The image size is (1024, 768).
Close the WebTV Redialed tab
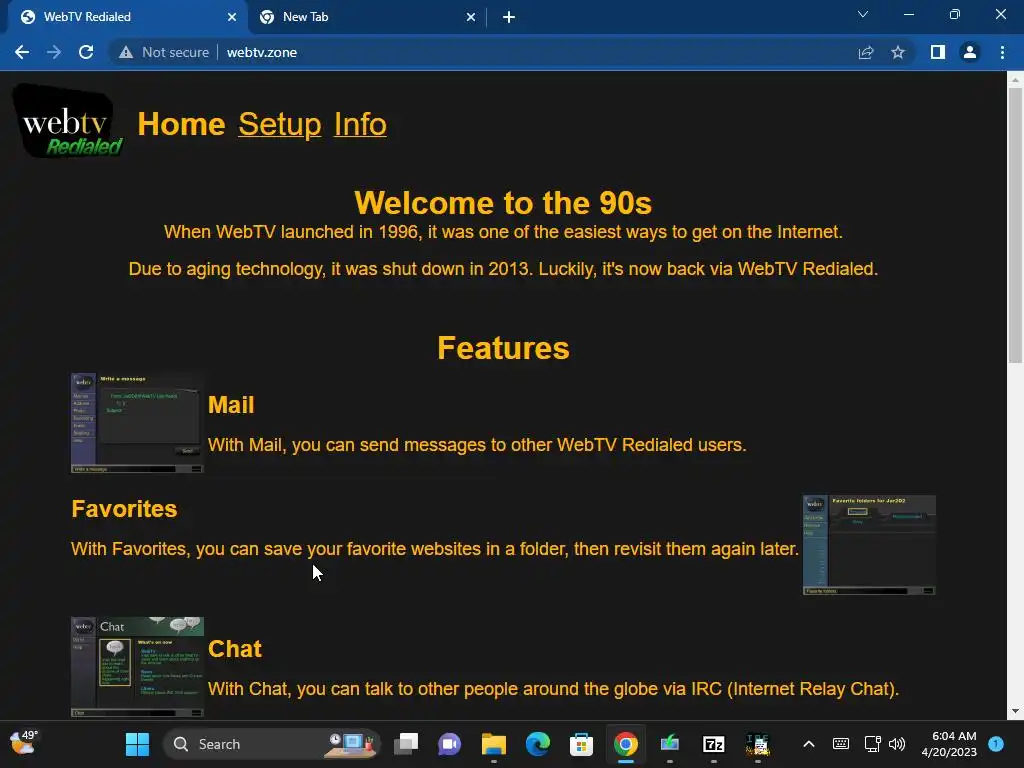point(232,17)
